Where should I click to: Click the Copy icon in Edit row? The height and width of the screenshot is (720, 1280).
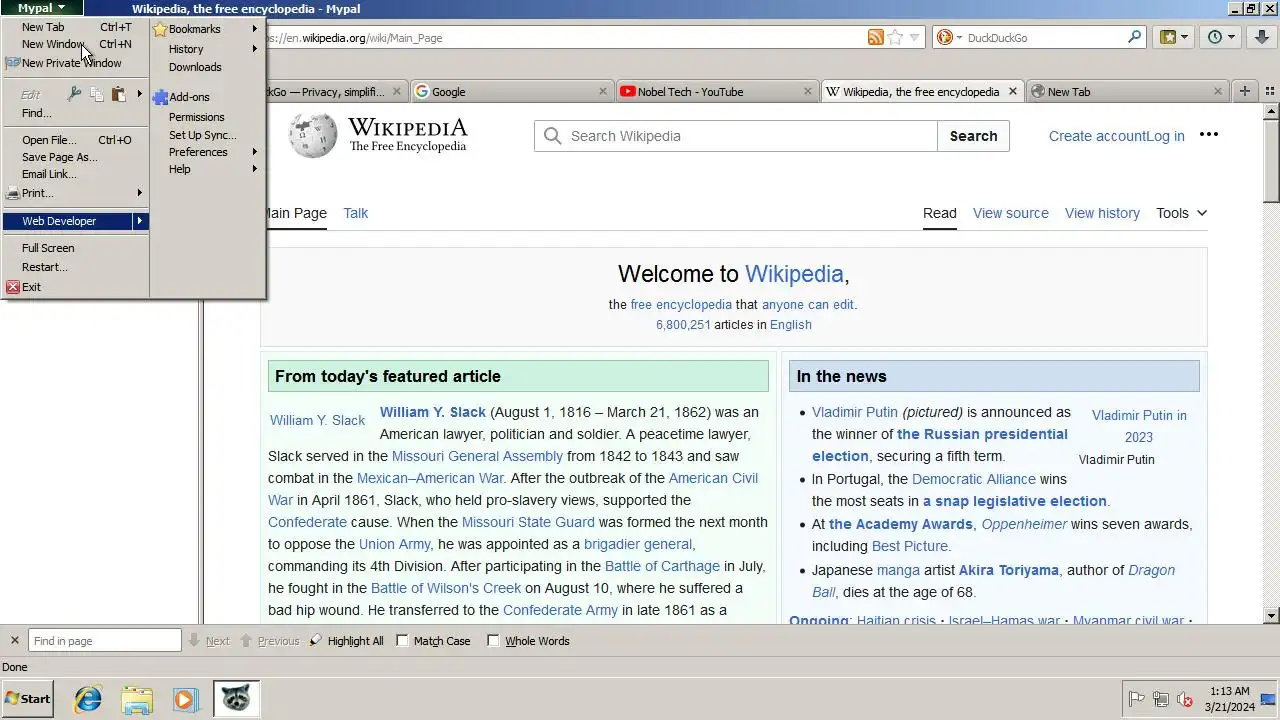click(x=97, y=94)
